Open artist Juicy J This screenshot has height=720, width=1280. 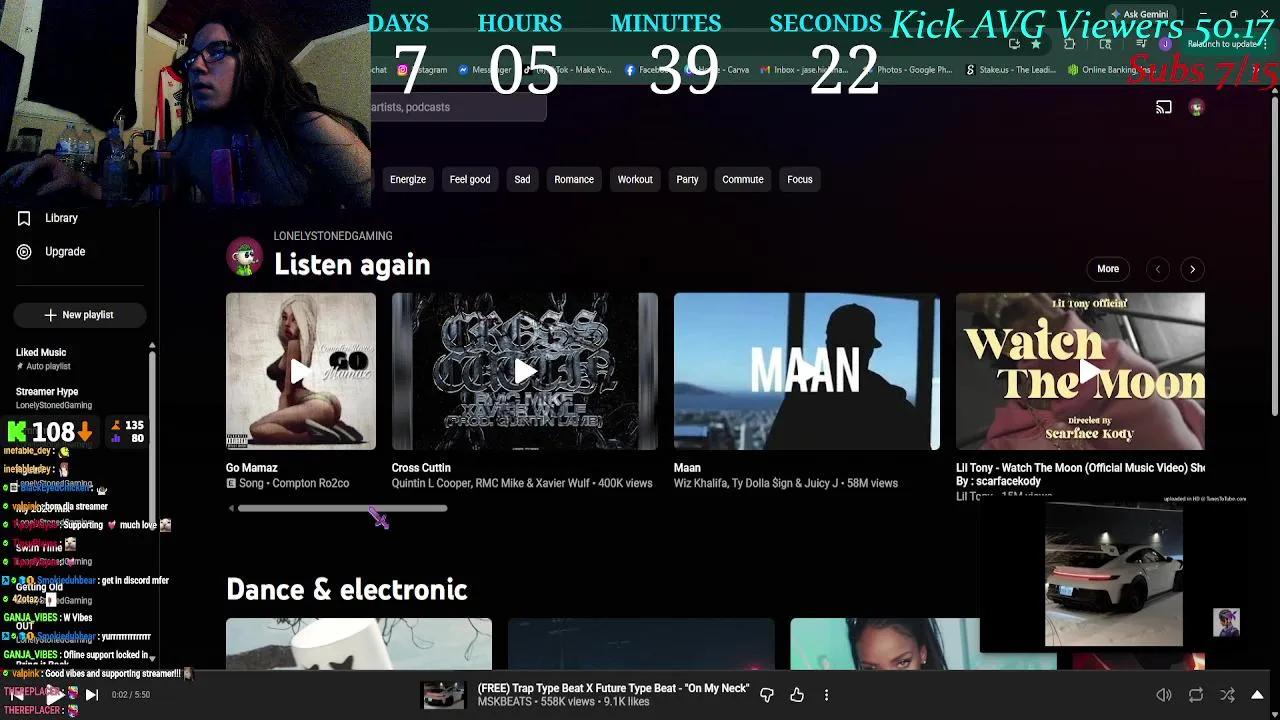coord(822,483)
